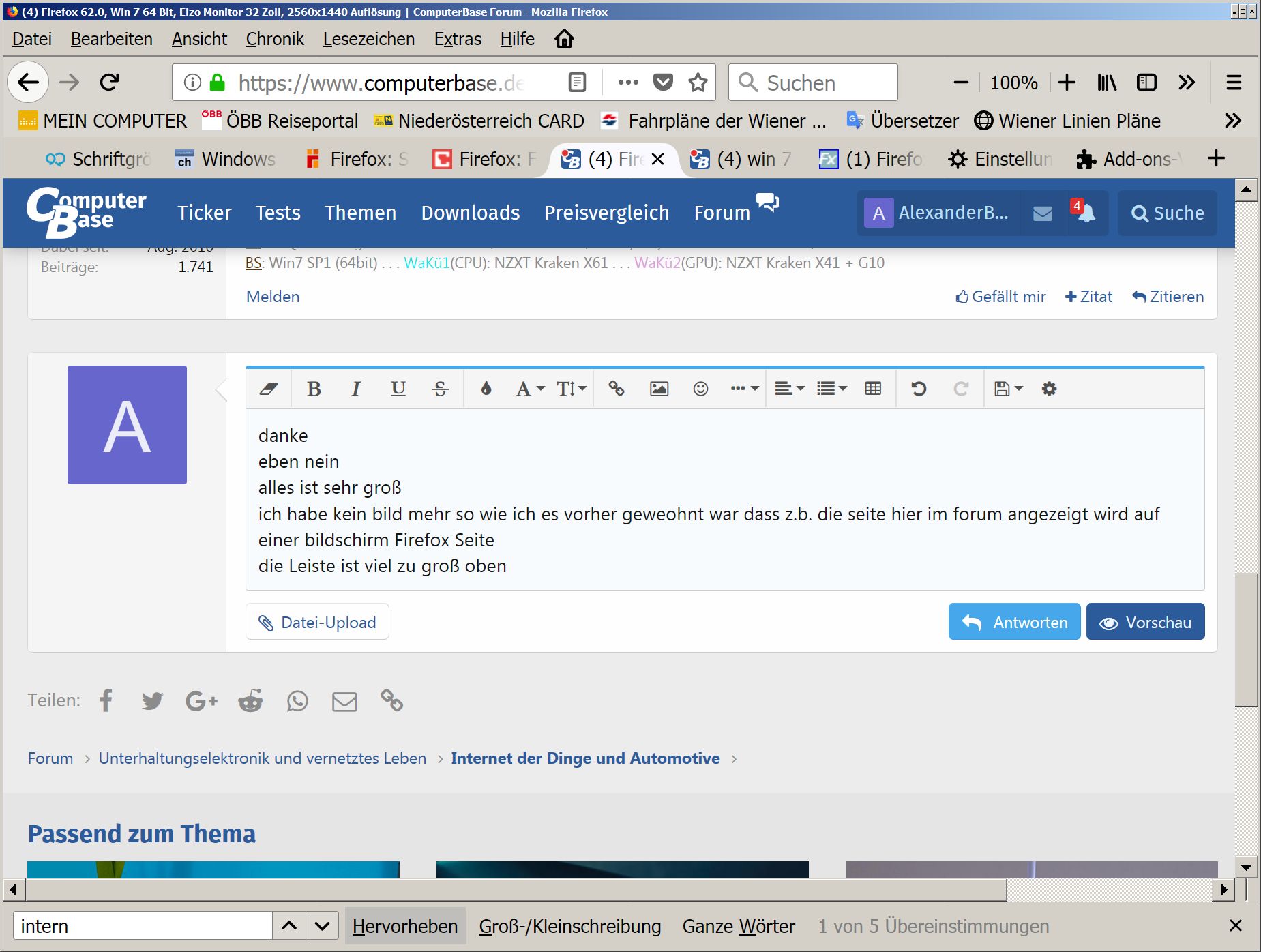This screenshot has height=952, width=1261.
Task: Toggle Groß-/Kleinschreibung match case option
Action: coord(570,926)
